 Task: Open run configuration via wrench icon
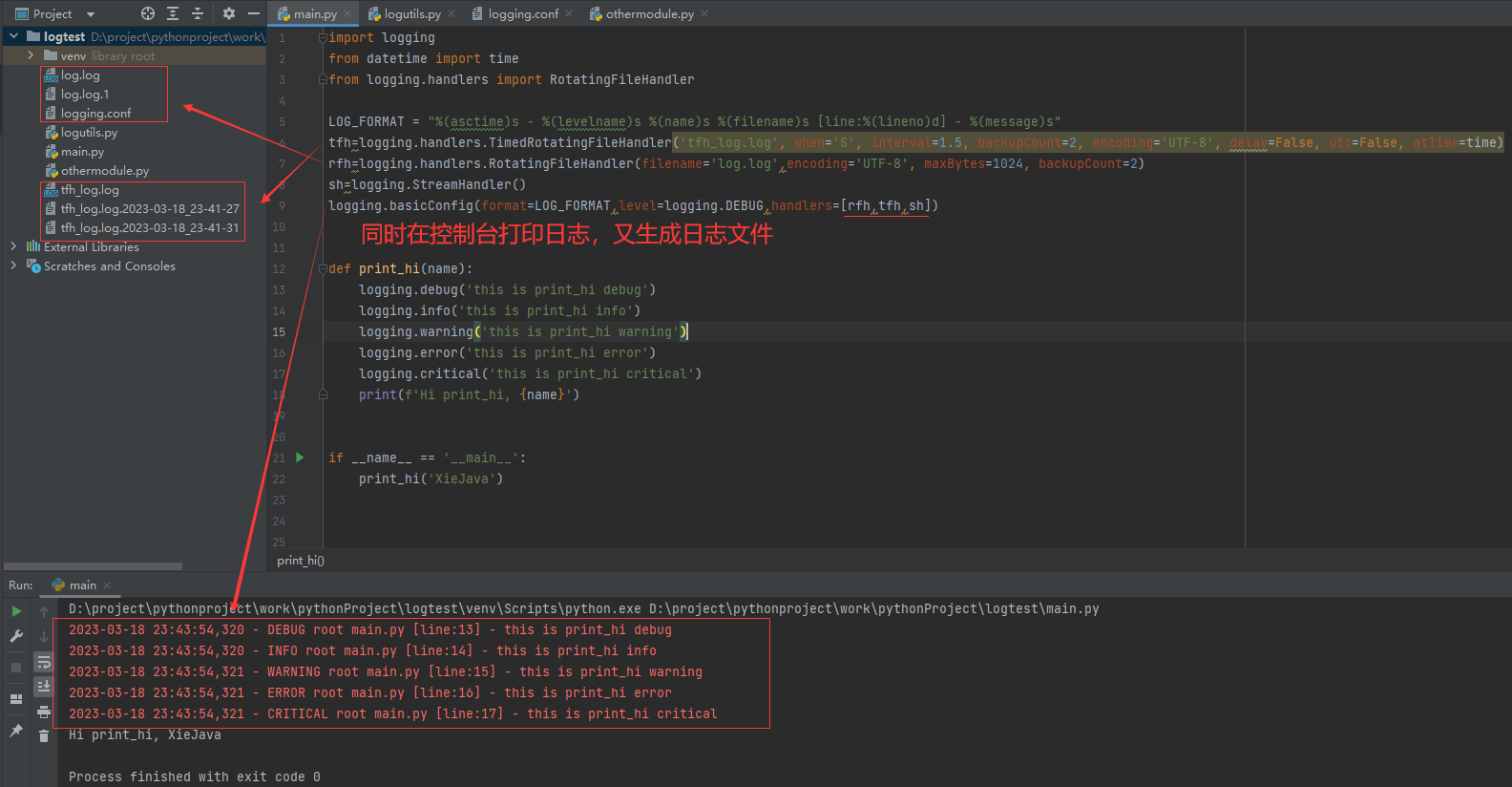(16, 636)
